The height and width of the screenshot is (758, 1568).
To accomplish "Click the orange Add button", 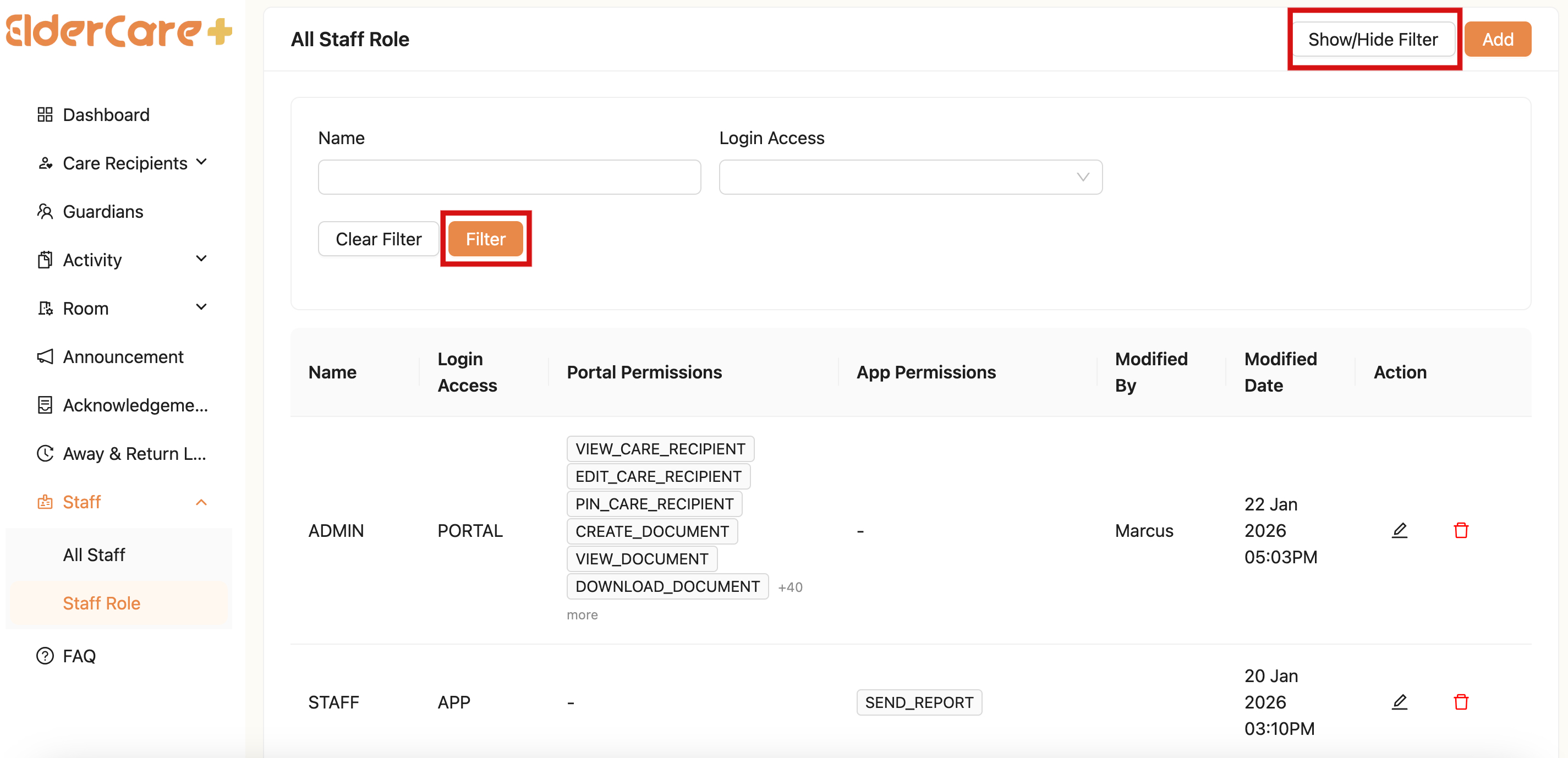I will click(1498, 40).
